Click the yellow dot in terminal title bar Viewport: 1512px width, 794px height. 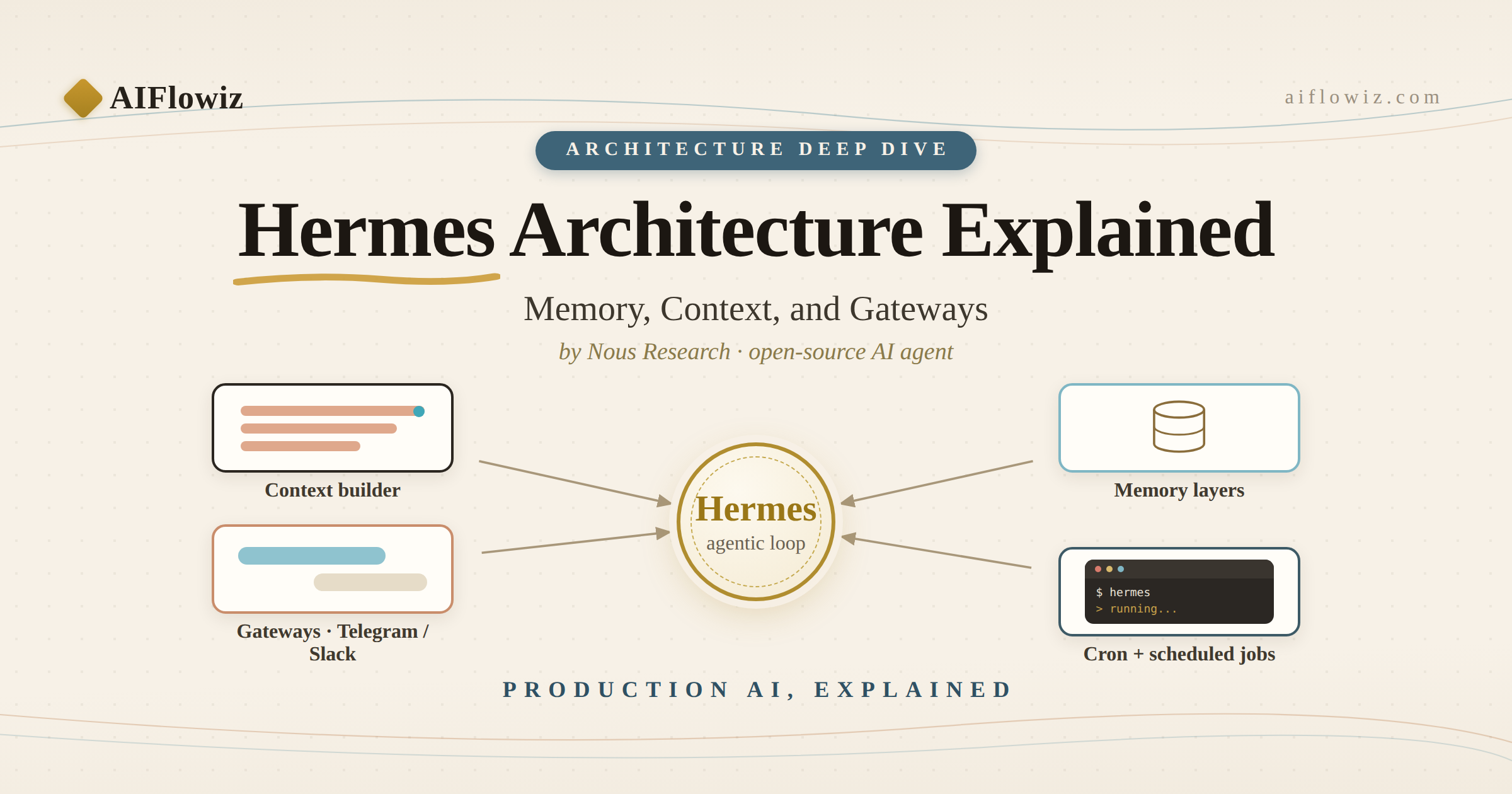pos(1109,569)
